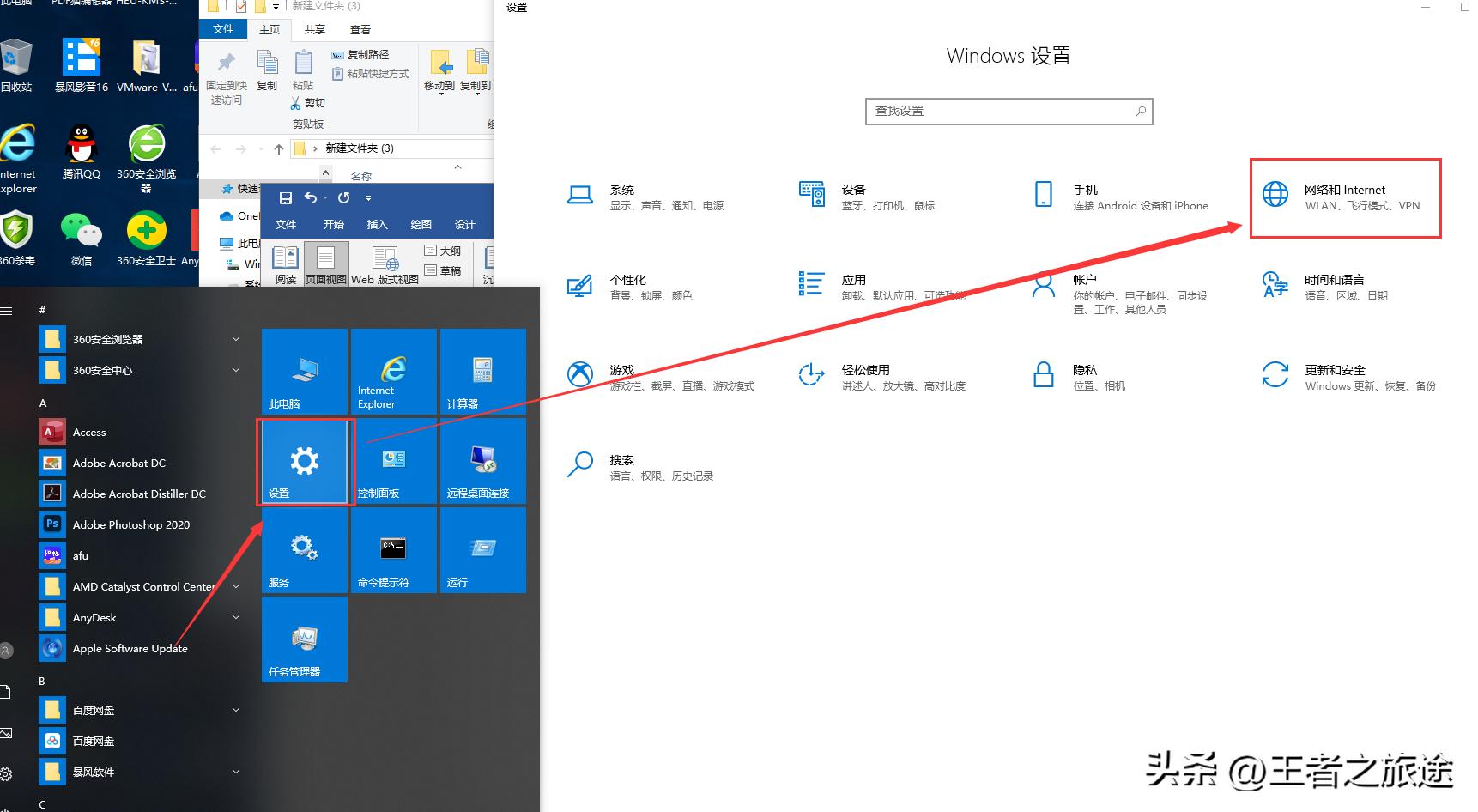Expand the 360安全浏览器 Start menu entry
This screenshot has height=812, width=1478.
(x=235, y=339)
